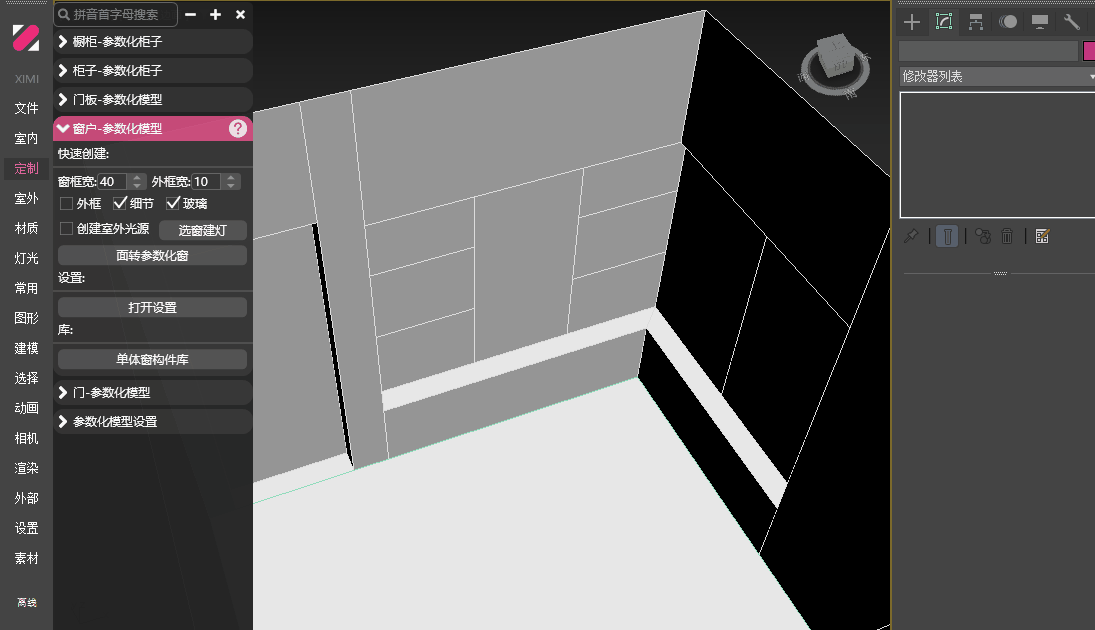1095x630 pixels.
Task: Open the 相机 sidebar menu
Action: 27,439
